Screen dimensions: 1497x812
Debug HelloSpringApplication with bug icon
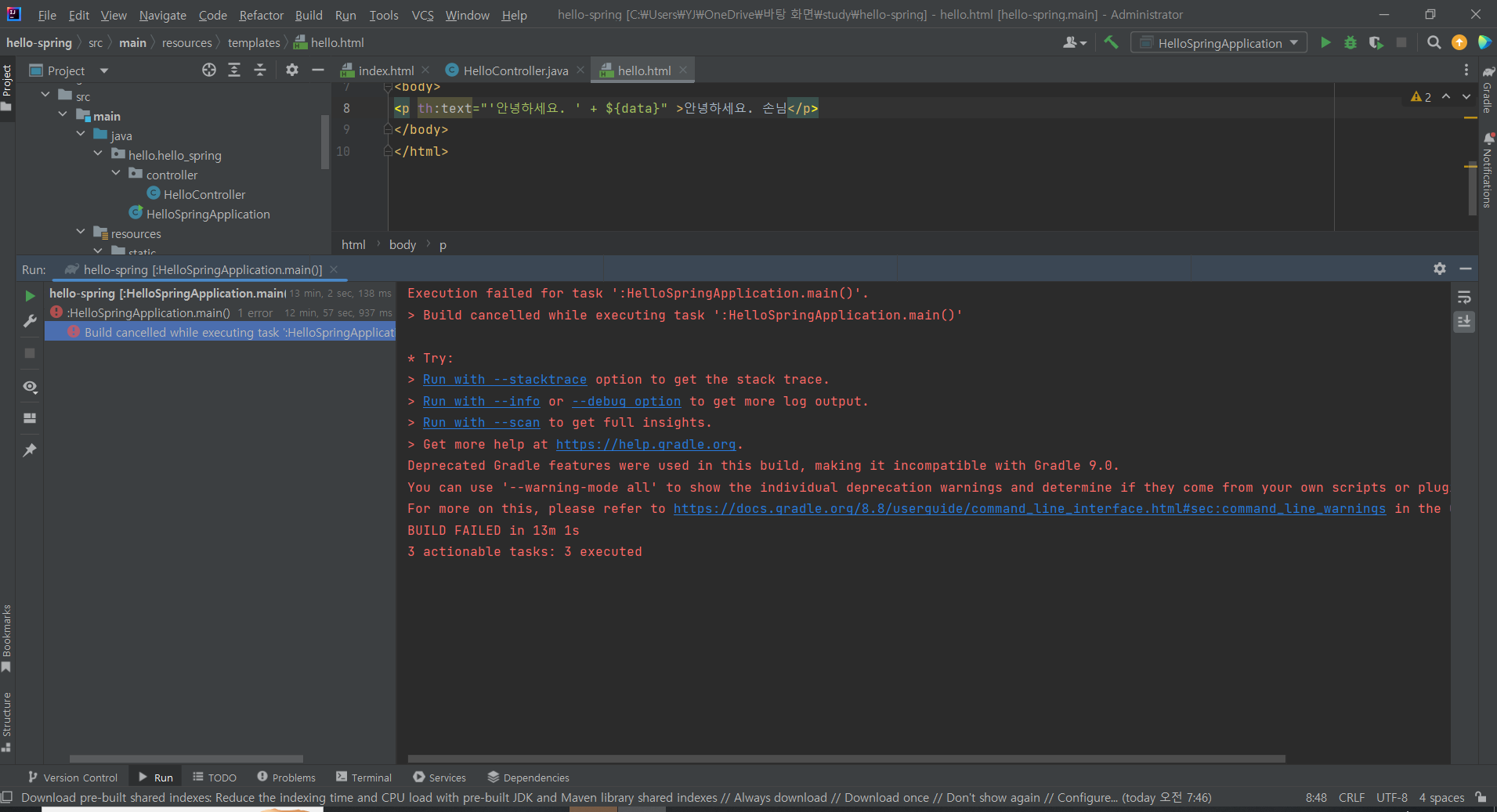(x=1351, y=42)
